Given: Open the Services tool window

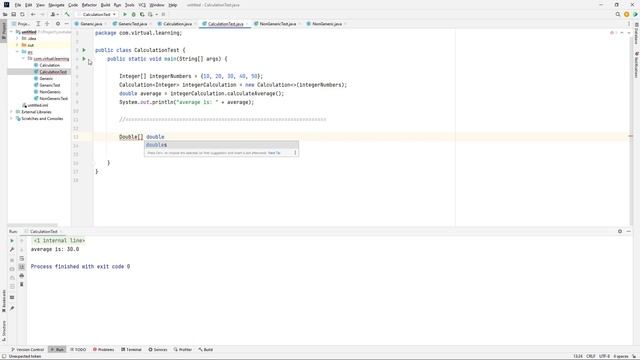Looking at the screenshot, I should tap(158, 350).
